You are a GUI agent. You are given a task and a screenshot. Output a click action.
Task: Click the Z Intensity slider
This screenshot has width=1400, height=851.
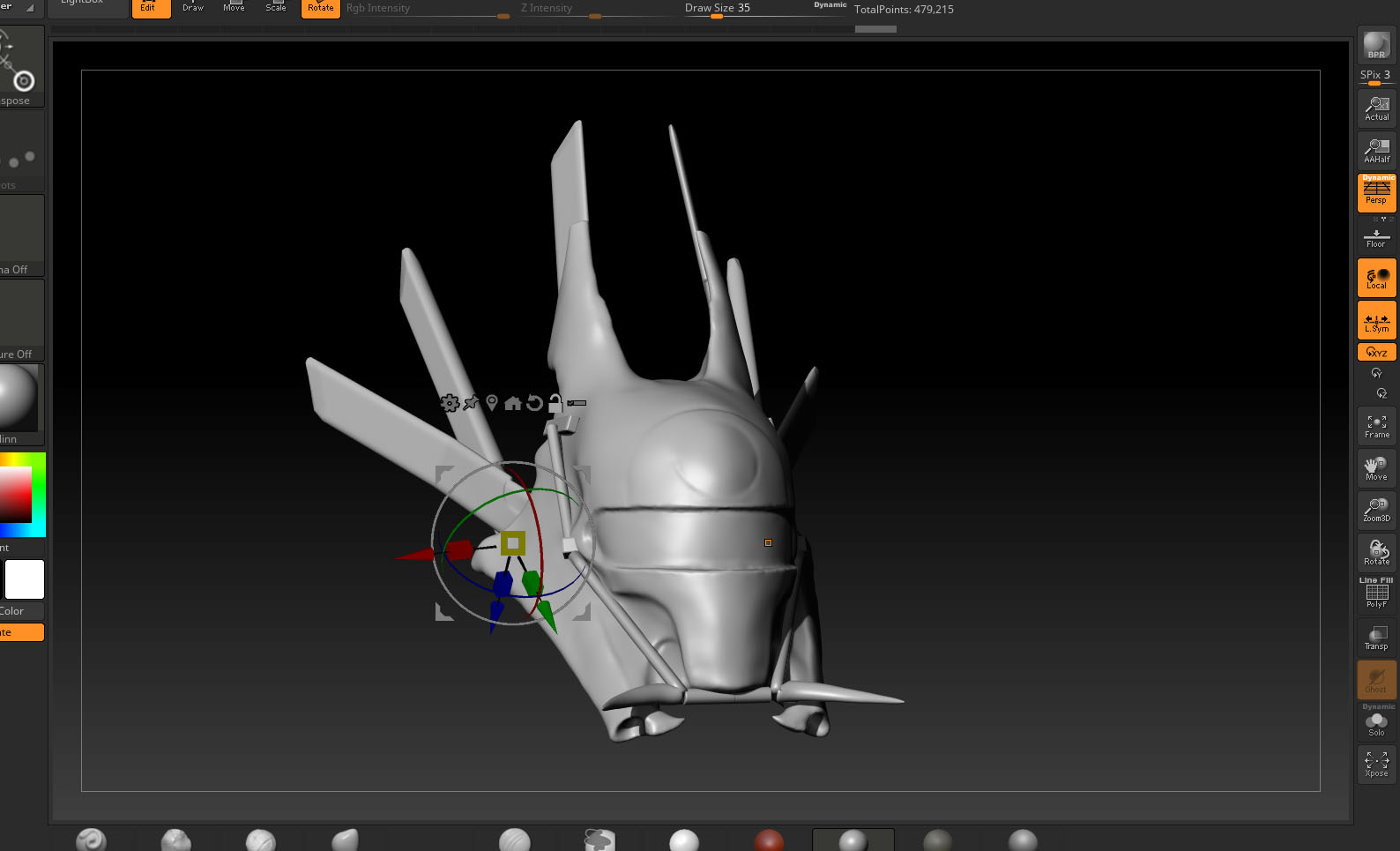pyautogui.click(x=599, y=9)
